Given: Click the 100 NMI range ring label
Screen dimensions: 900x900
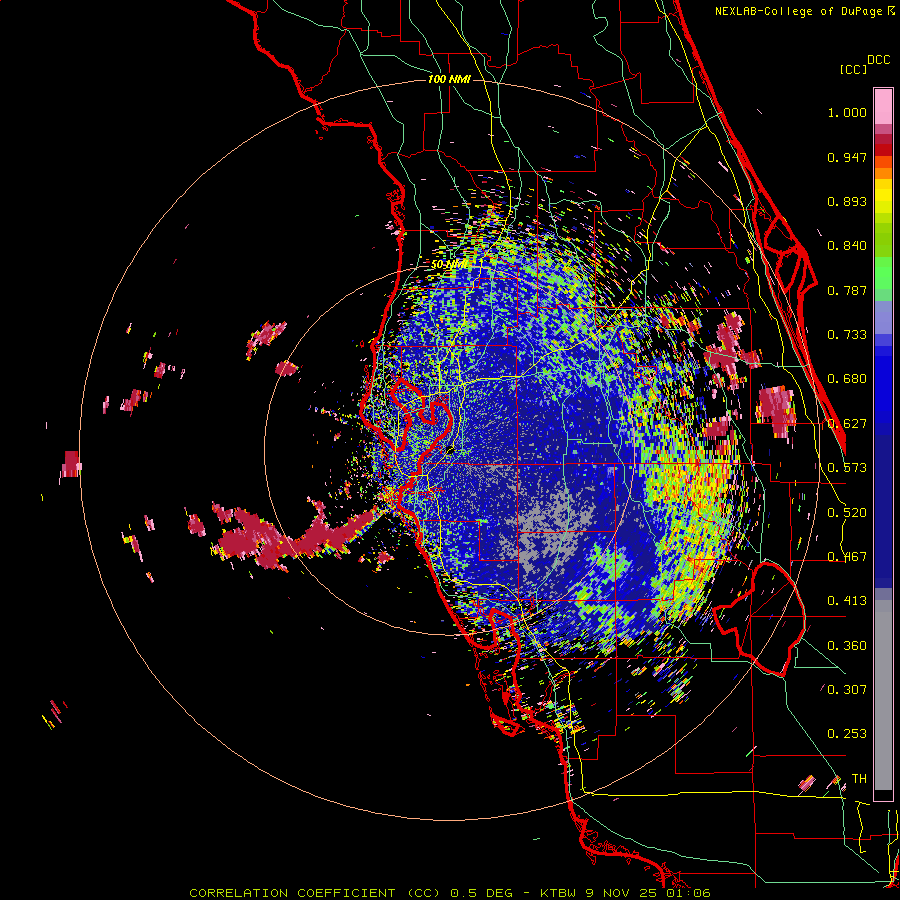Looking at the screenshot, I should click(x=449, y=79).
